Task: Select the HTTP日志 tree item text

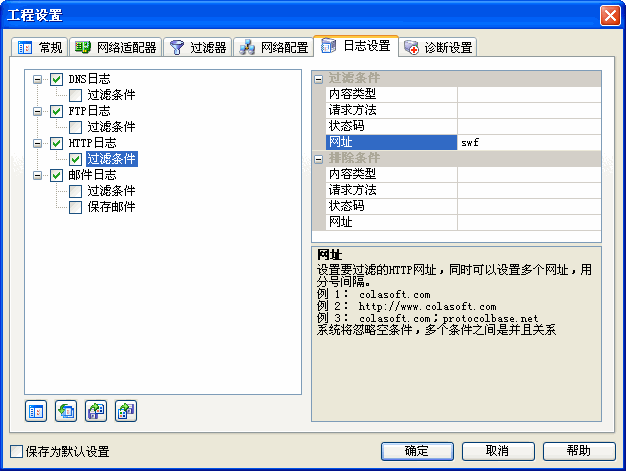Action: point(92,143)
